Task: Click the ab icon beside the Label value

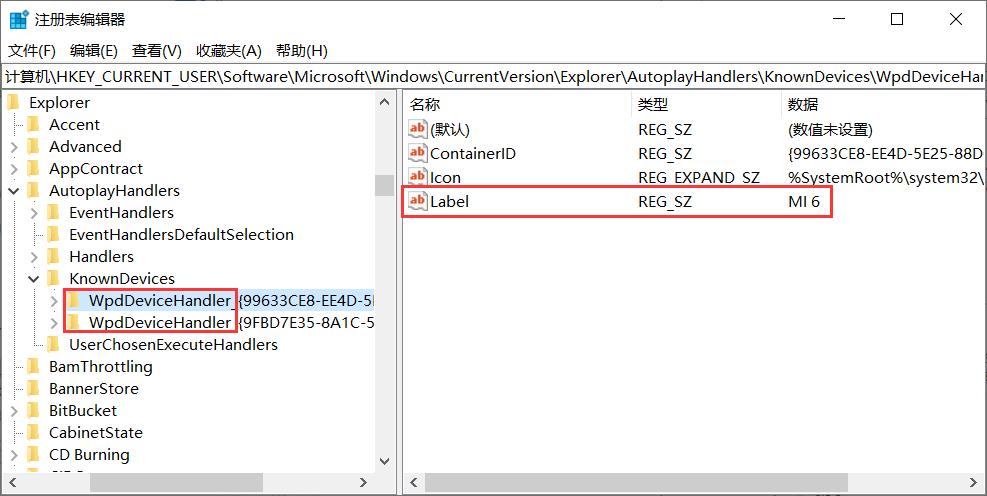Action: click(x=417, y=201)
